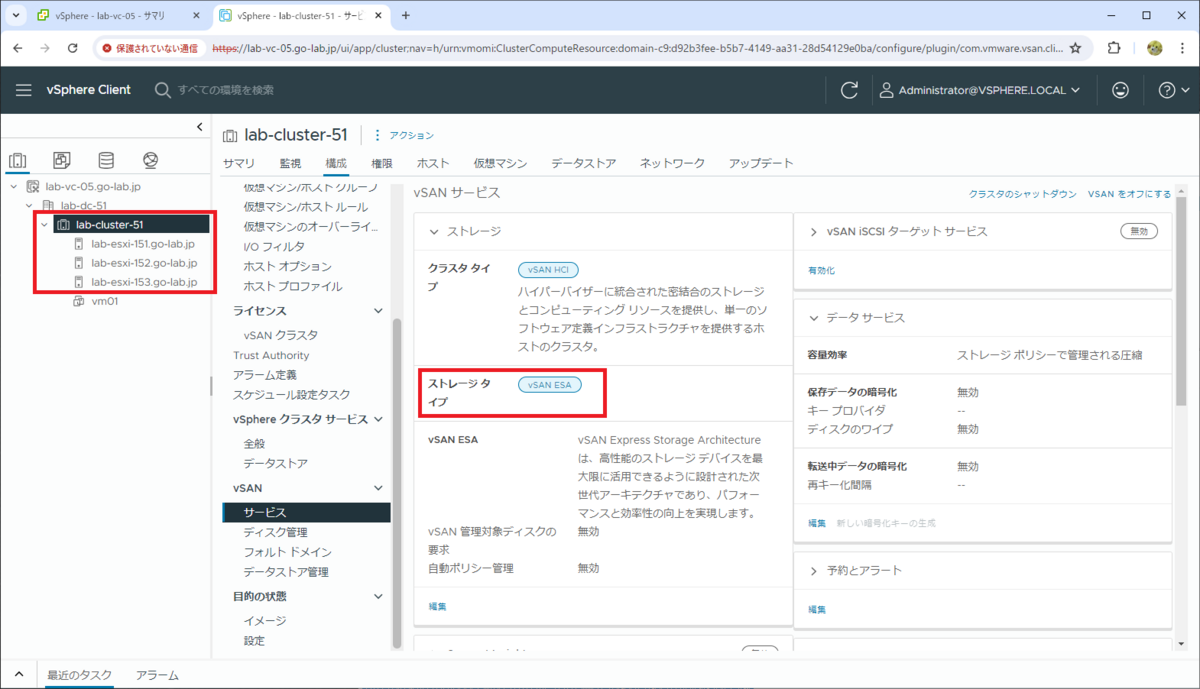Collapse the vSAN configuration section
Image resolution: width=1200 pixels, height=689 pixels.
pyautogui.click(x=378, y=488)
